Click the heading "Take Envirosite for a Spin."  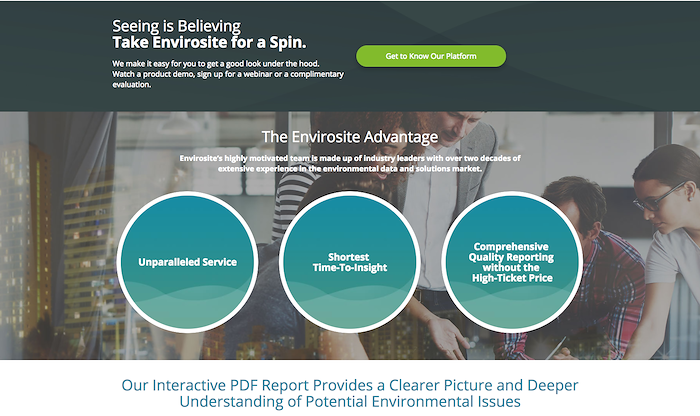pyautogui.click(x=209, y=42)
